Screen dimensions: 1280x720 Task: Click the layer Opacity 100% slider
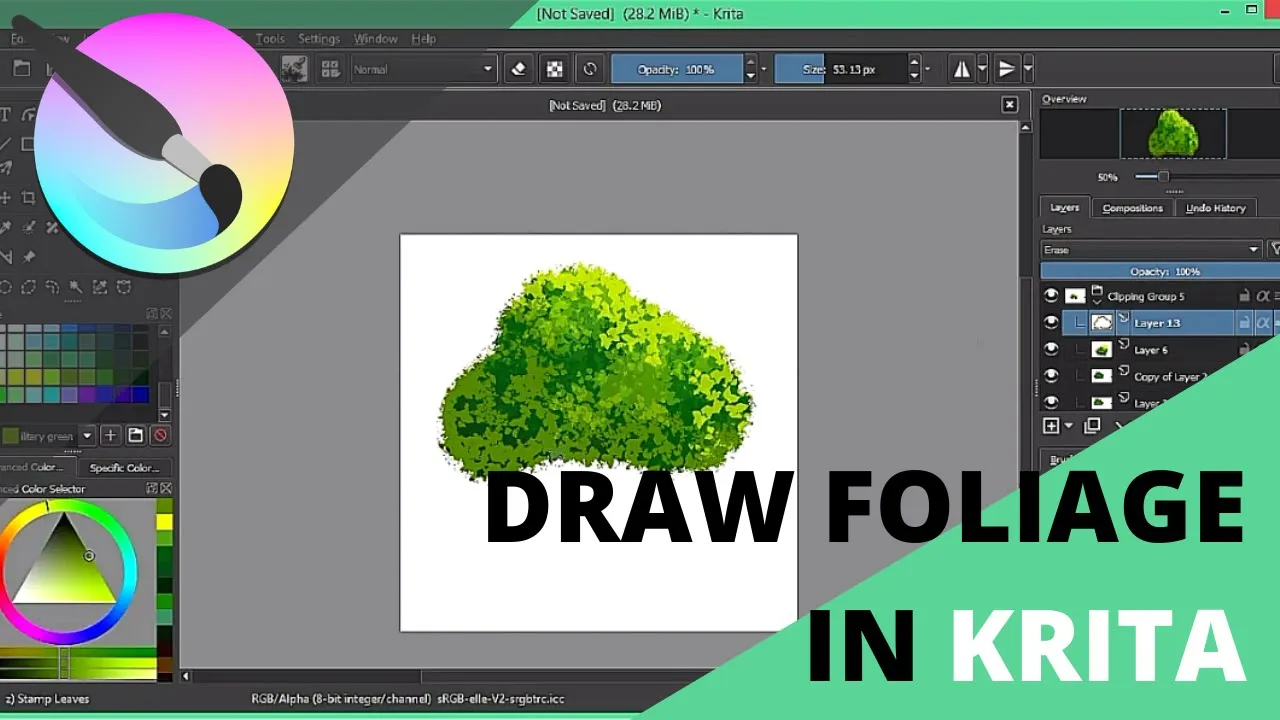point(1160,271)
